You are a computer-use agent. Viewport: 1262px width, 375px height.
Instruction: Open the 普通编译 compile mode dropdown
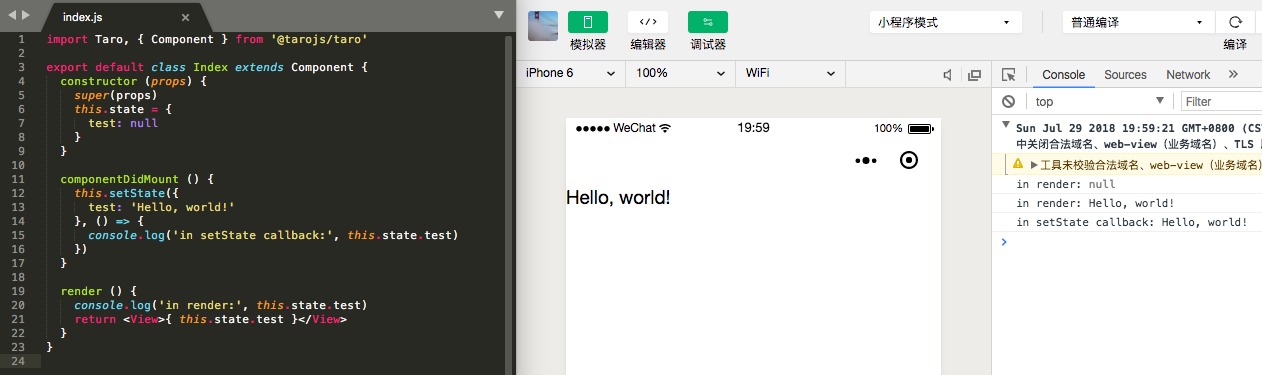point(1138,22)
